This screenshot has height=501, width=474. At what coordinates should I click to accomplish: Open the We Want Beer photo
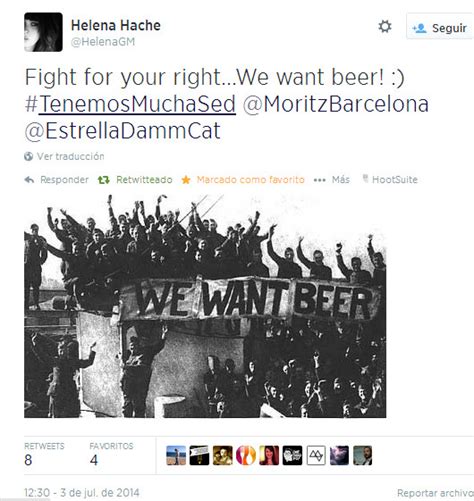point(205,306)
